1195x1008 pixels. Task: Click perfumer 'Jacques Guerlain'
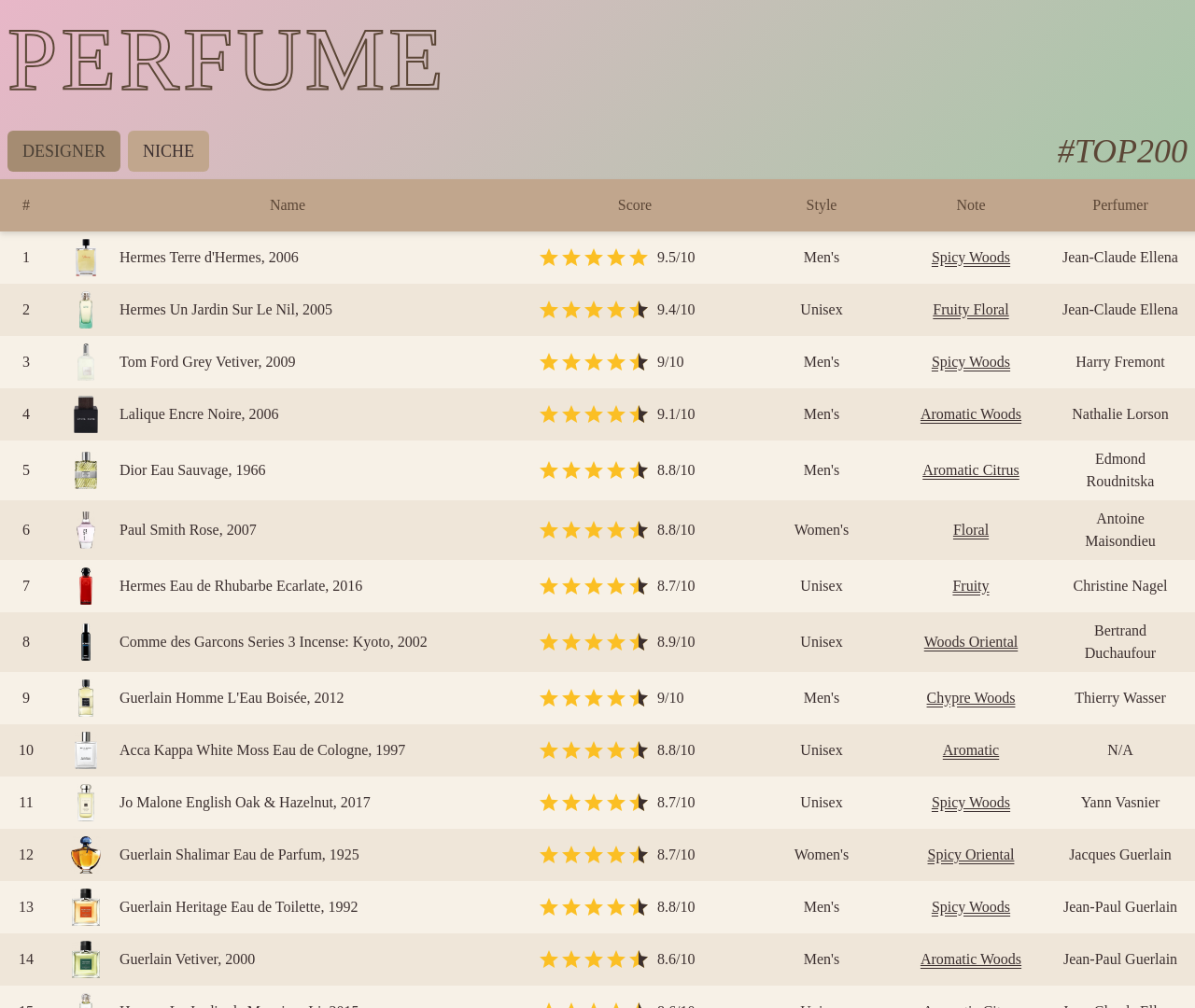[x=1120, y=855]
